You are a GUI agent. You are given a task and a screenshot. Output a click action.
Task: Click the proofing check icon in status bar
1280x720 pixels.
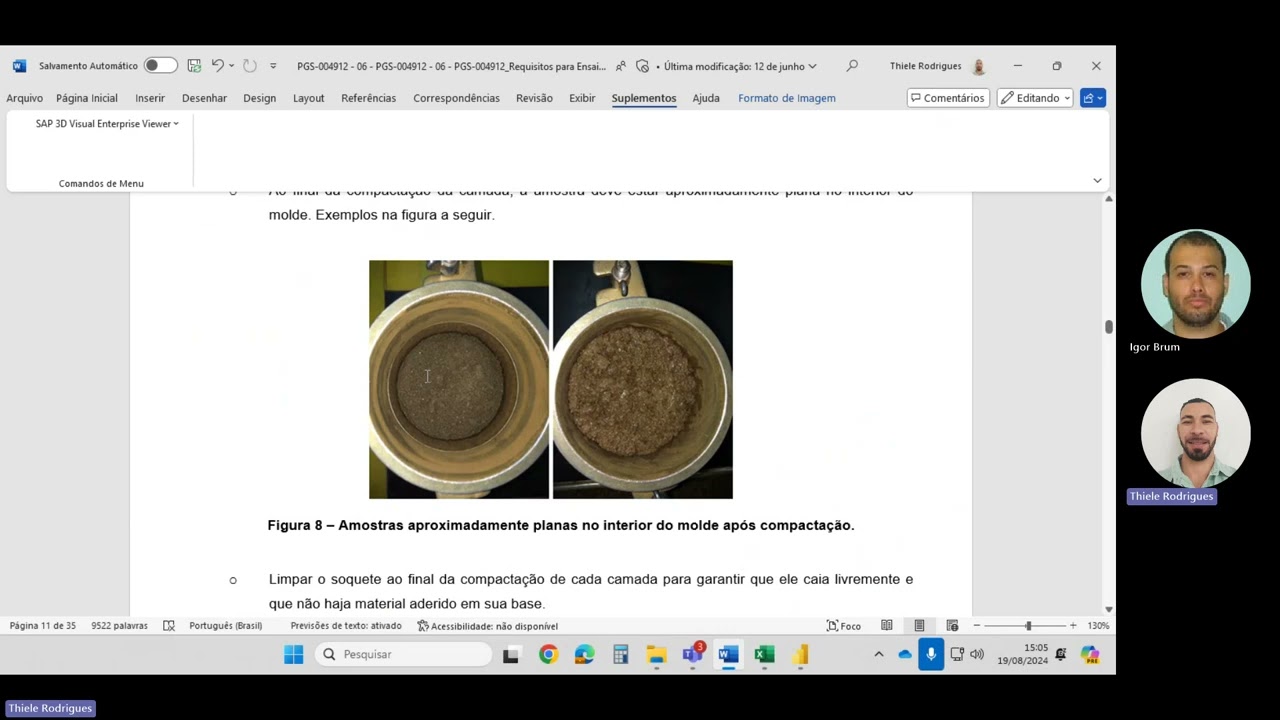tap(169, 626)
